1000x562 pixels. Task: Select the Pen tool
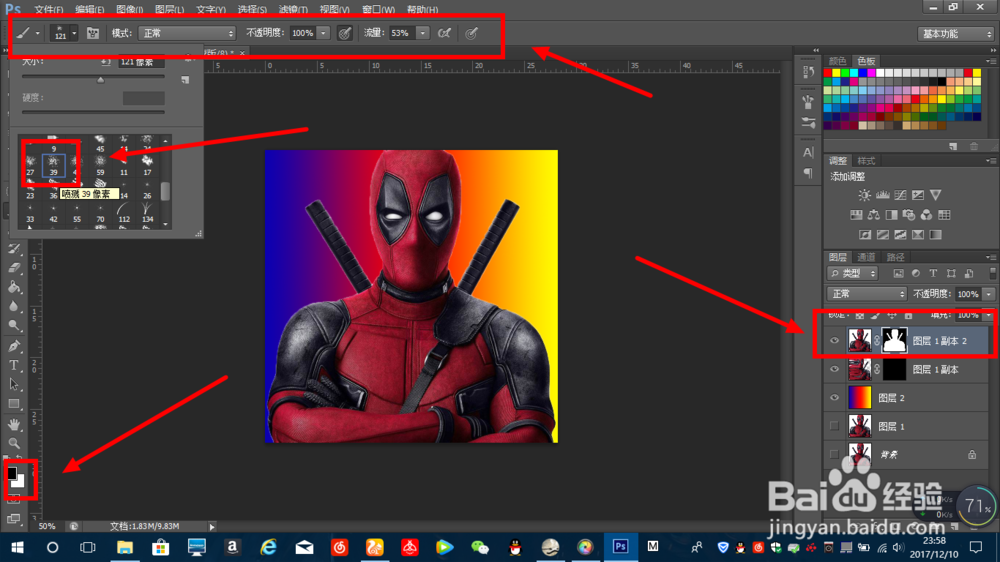point(14,346)
